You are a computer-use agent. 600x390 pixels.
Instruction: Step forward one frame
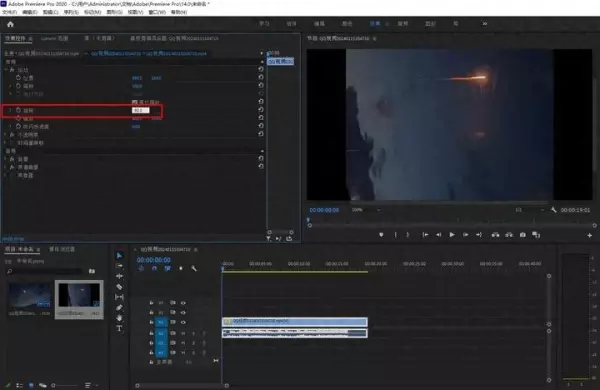tap(465, 235)
